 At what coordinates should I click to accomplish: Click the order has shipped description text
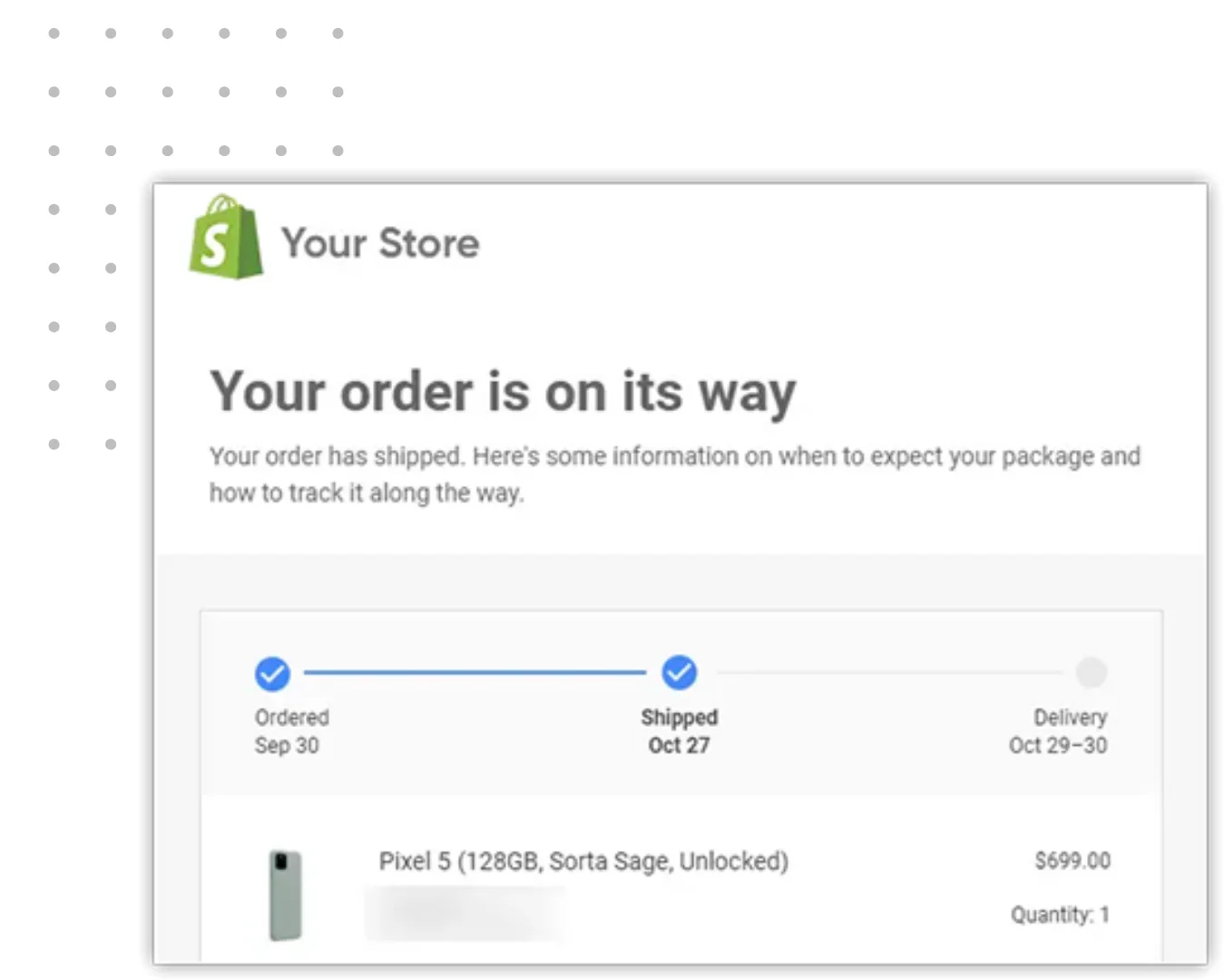pyautogui.click(x=674, y=456)
